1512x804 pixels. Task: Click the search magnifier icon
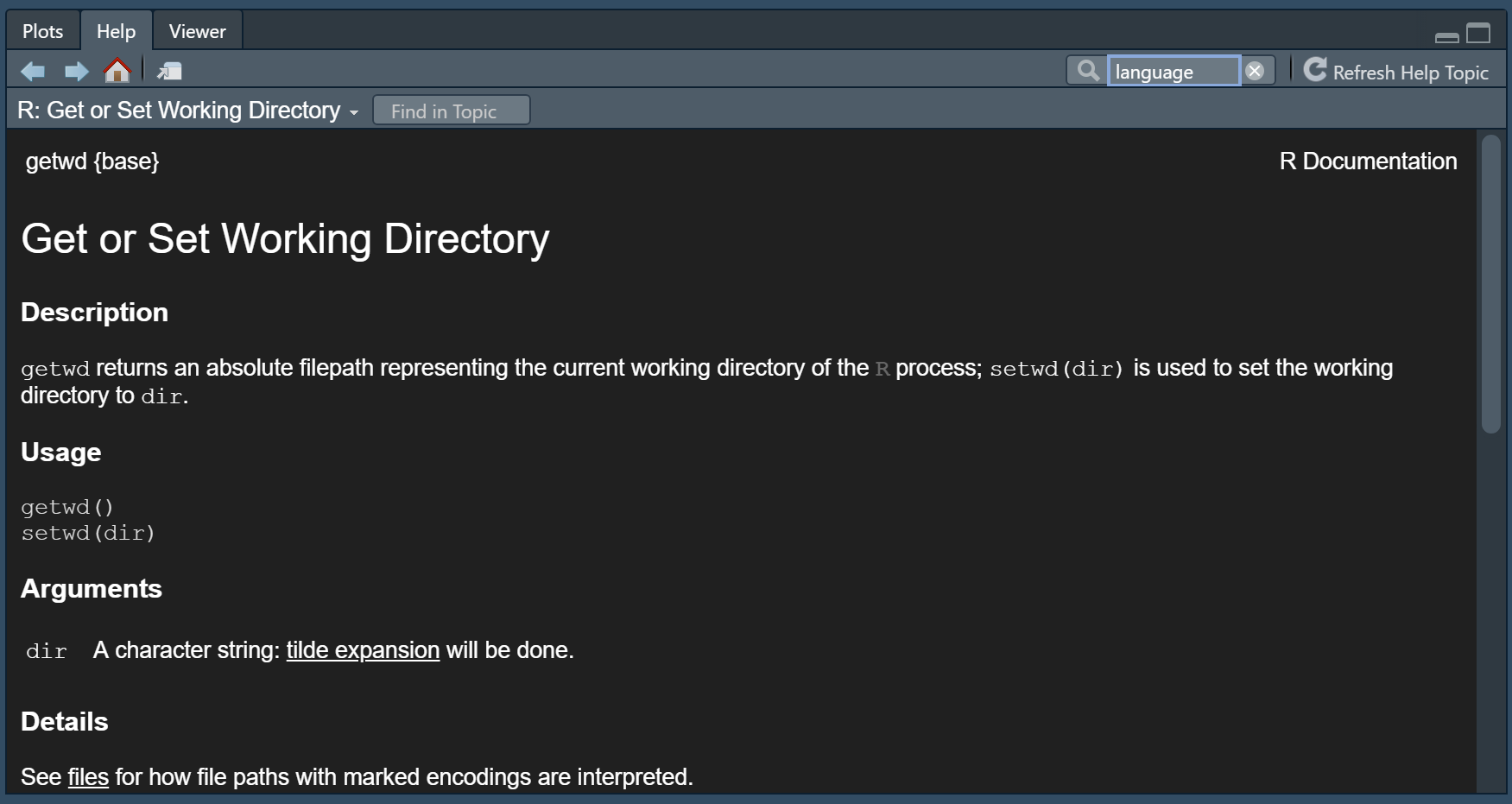(x=1088, y=70)
